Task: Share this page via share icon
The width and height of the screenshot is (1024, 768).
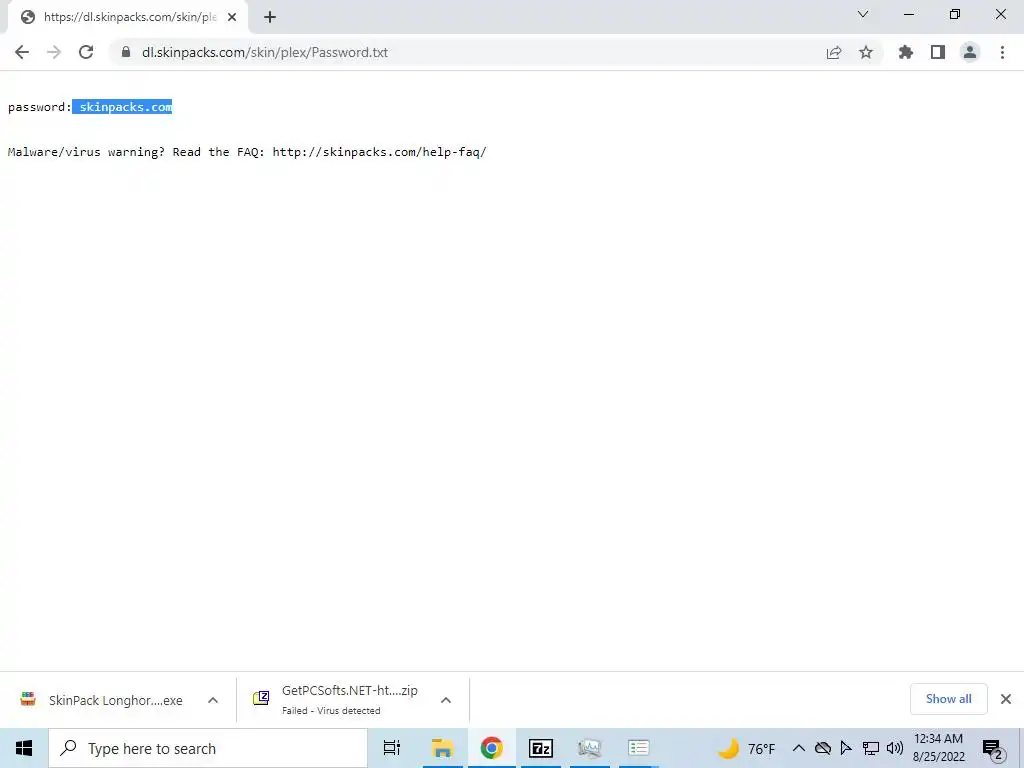Action: coord(833,52)
